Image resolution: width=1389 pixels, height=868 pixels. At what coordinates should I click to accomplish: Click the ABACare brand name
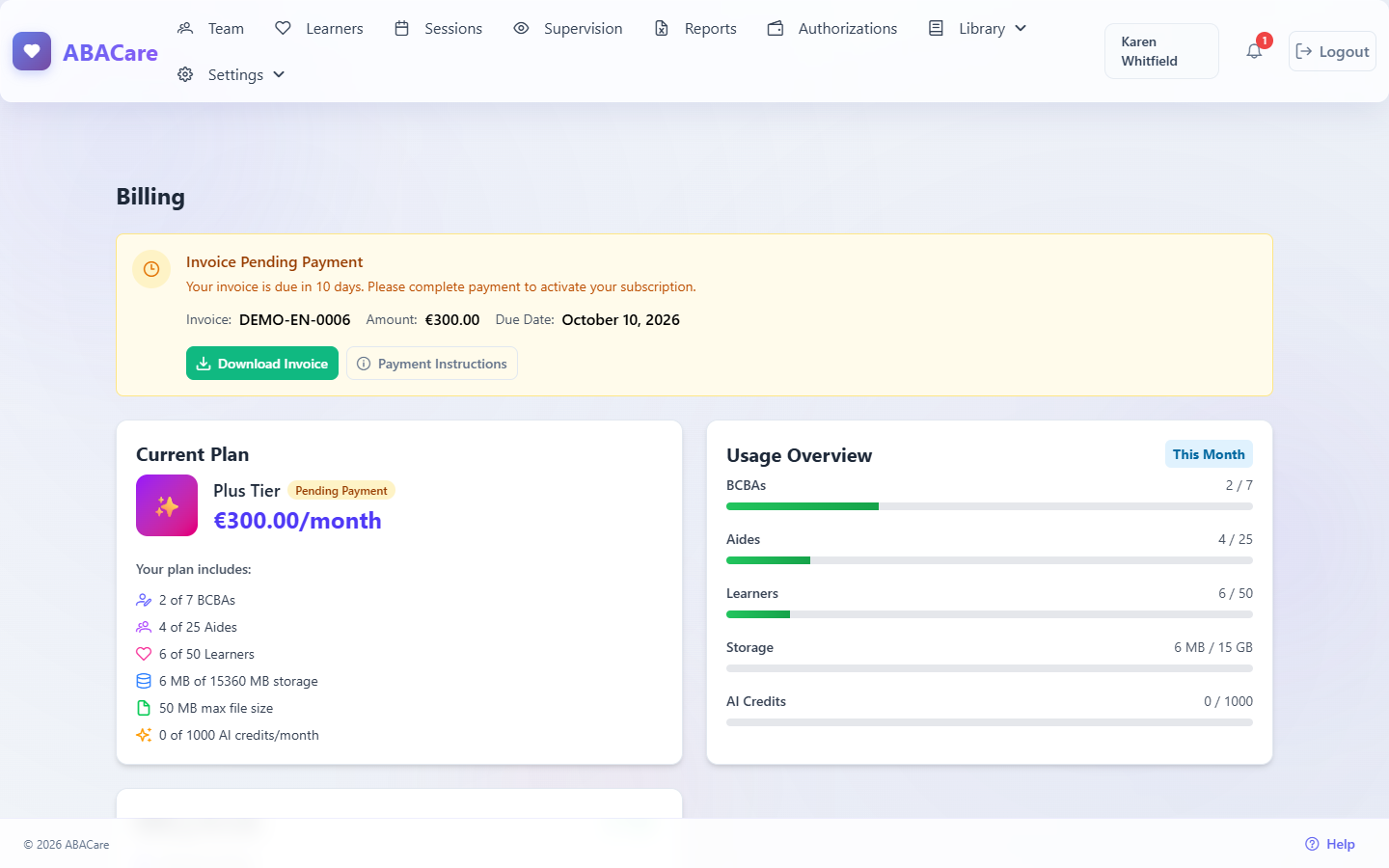click(x=110, y=52)
